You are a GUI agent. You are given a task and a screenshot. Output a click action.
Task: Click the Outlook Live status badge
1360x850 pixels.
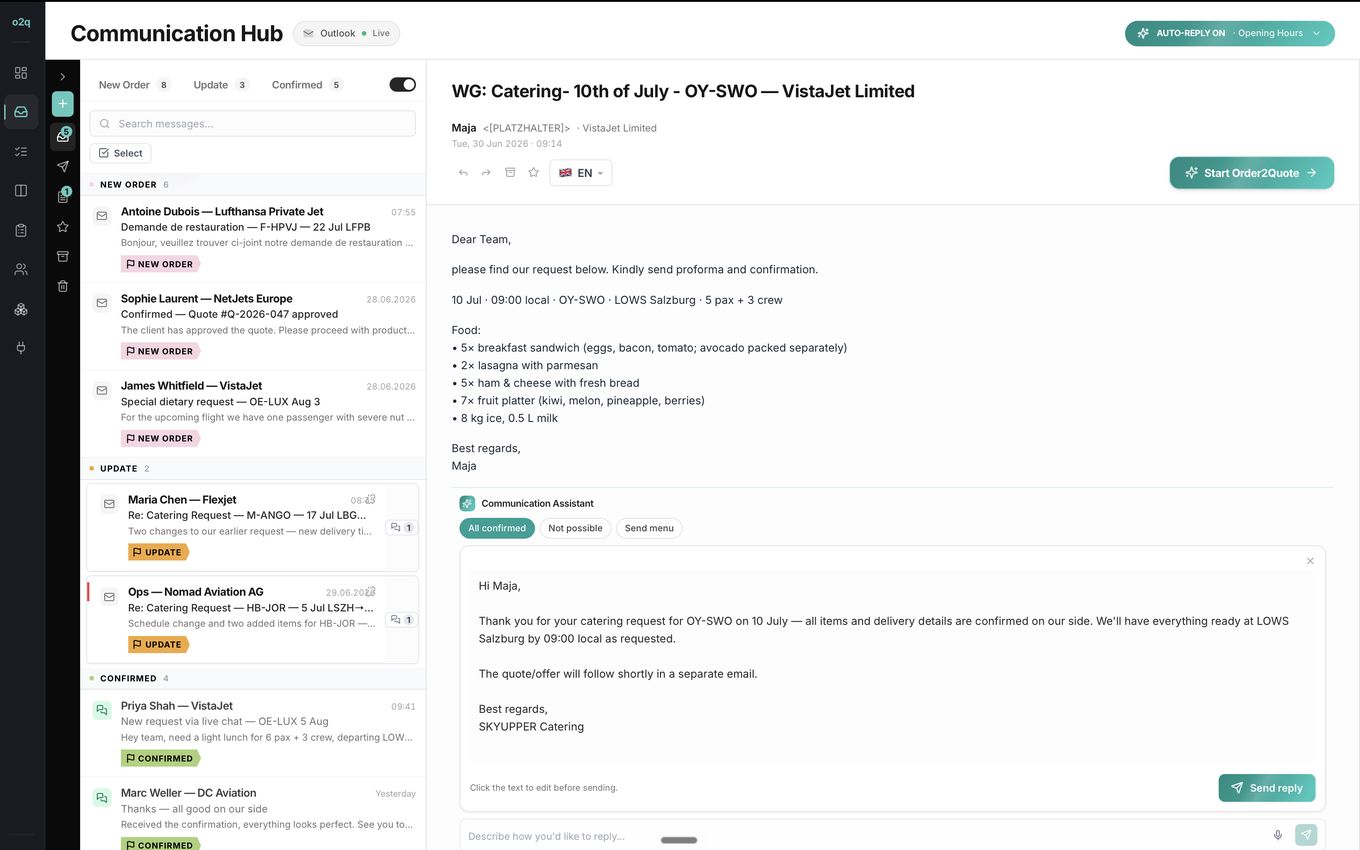(x=346, y=33)
